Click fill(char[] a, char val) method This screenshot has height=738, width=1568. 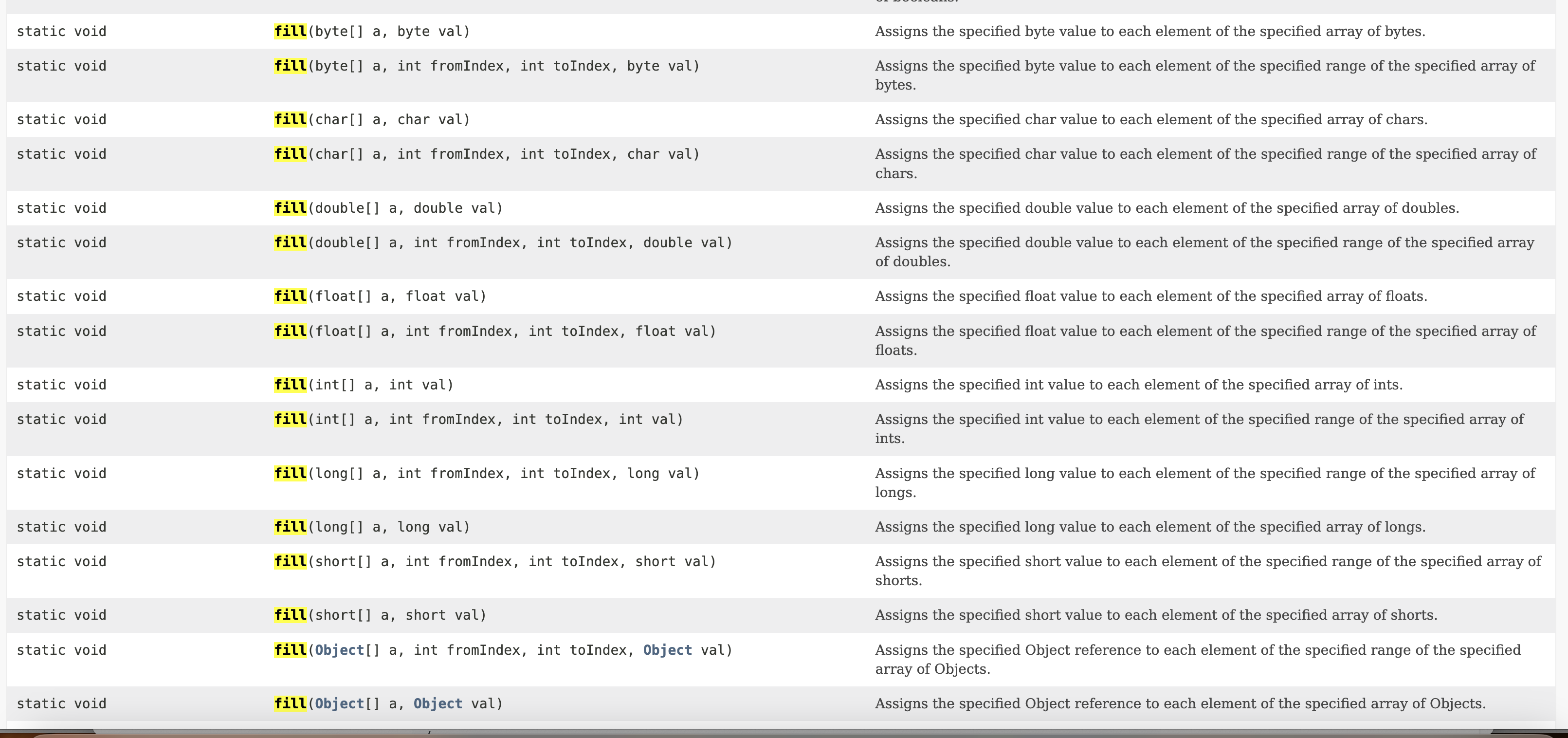pos(291,119)
